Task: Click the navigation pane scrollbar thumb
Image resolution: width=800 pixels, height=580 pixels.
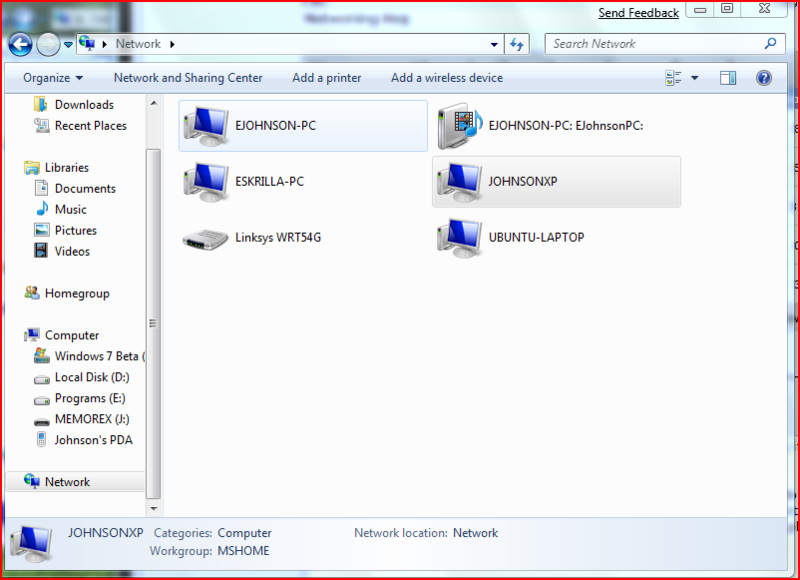Action: click(153, 323)
